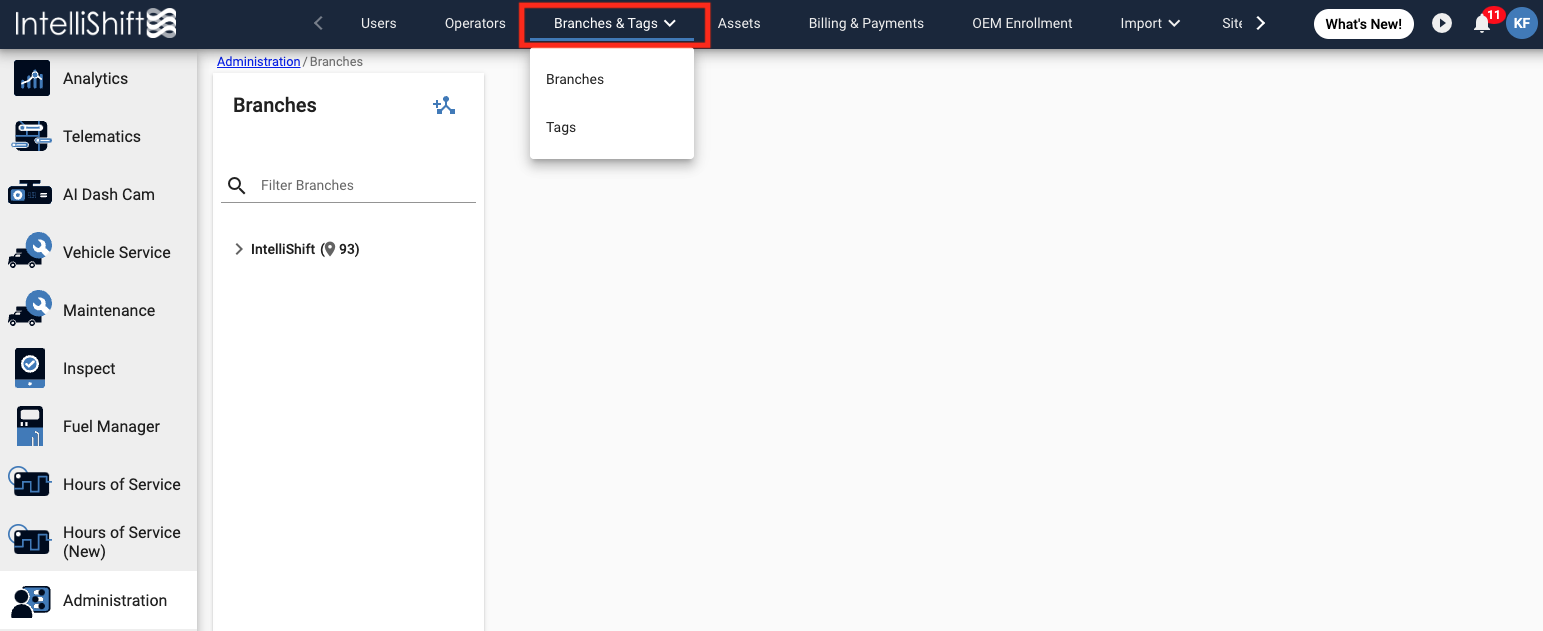Screen dimensions: 1543x631
Task: Switch to the Billing & Payments tab
Action: point(866,23)
